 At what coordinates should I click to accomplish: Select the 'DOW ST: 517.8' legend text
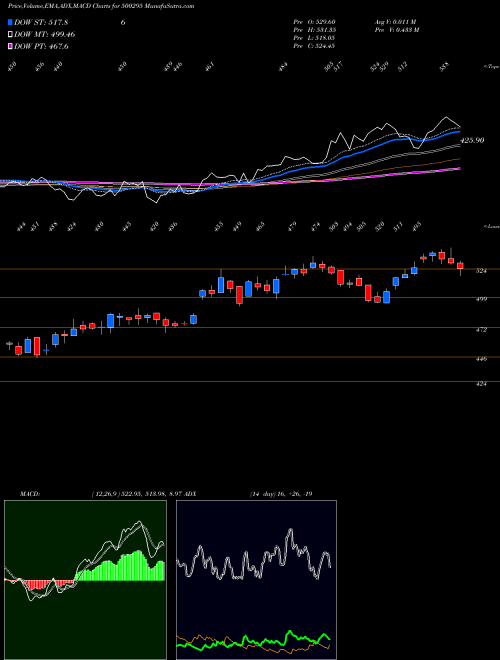41,22
